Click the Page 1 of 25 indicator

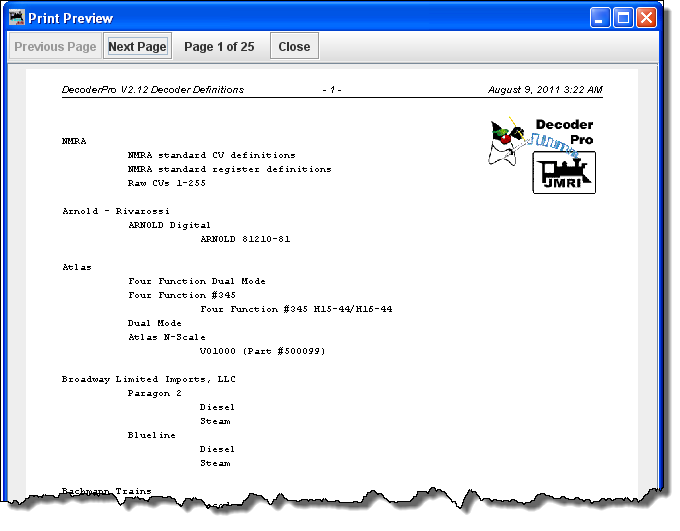tap(219, 47)
